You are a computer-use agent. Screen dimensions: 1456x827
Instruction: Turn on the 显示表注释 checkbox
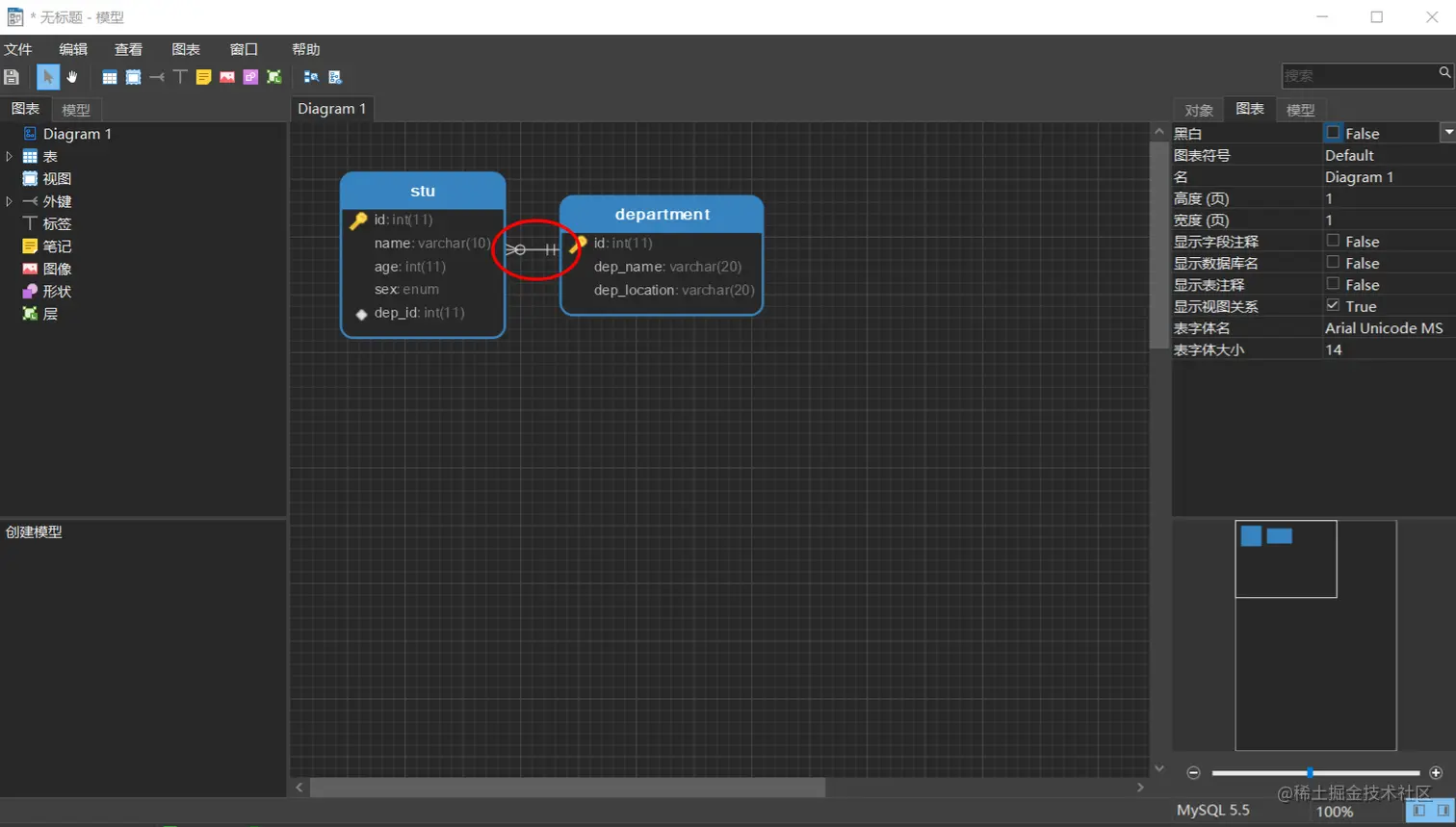tap(1333, 284)
